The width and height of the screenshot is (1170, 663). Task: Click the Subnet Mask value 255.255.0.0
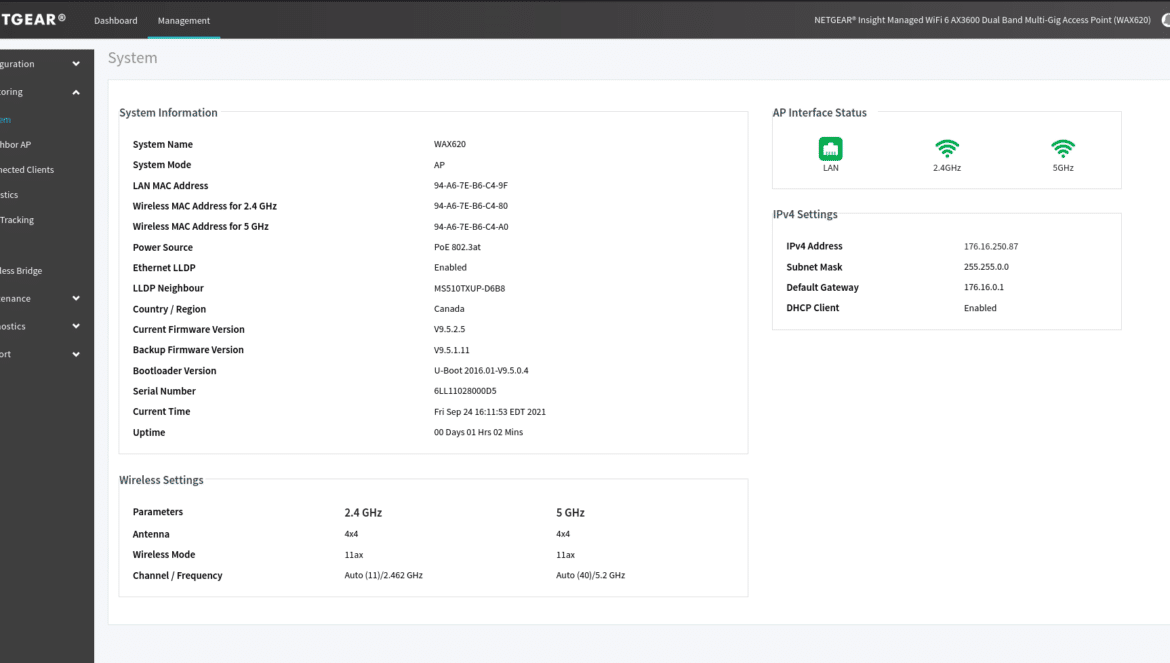(x=986, y=267)
